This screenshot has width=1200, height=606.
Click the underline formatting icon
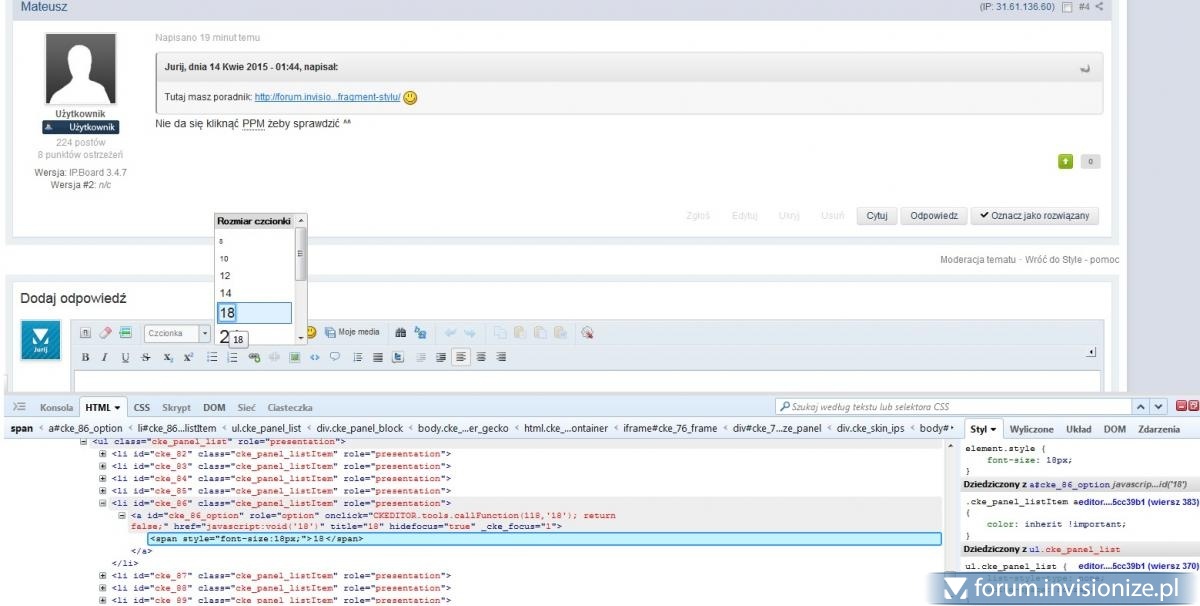(x=125, y=357)
